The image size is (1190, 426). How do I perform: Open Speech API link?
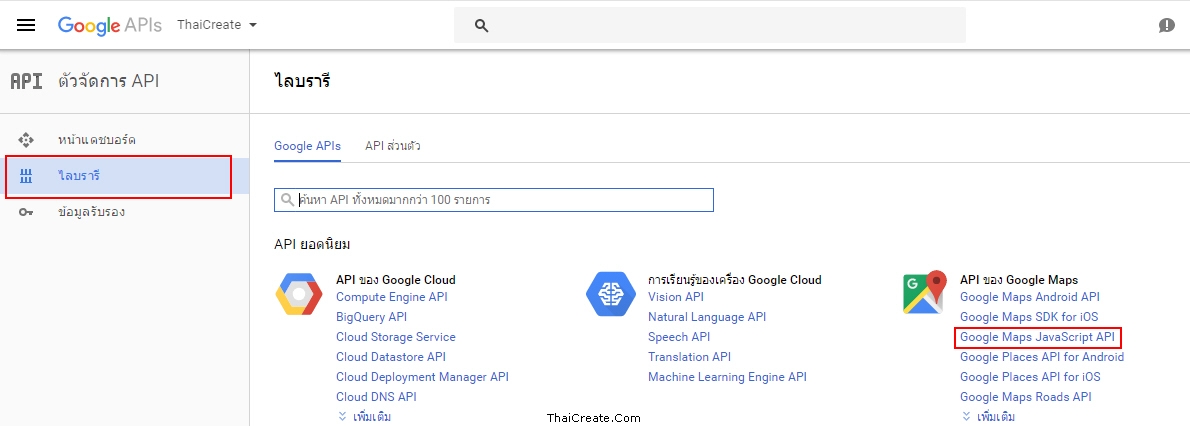pyautogui.click(x=679, y=336)
